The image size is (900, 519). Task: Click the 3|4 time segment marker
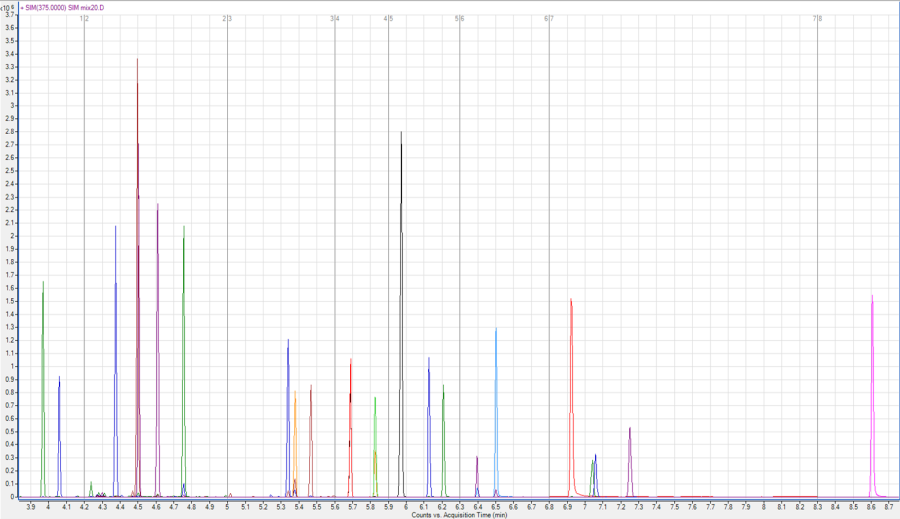(335, 19)
